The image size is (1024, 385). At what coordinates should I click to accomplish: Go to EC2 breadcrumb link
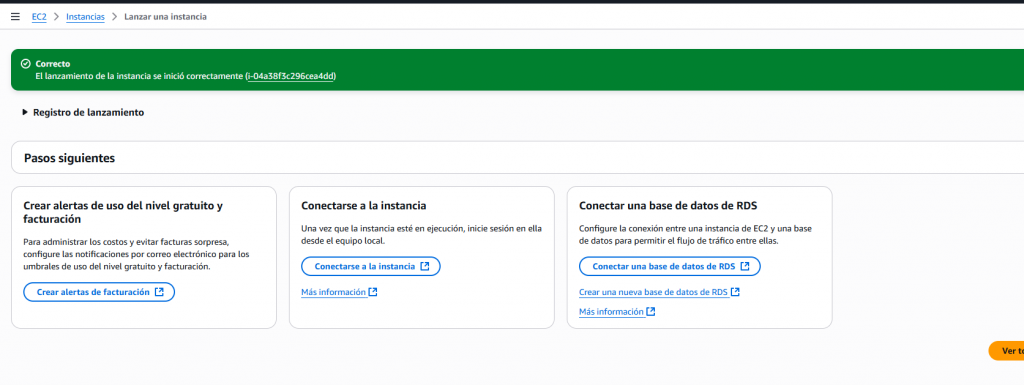[x=39, y=17]
